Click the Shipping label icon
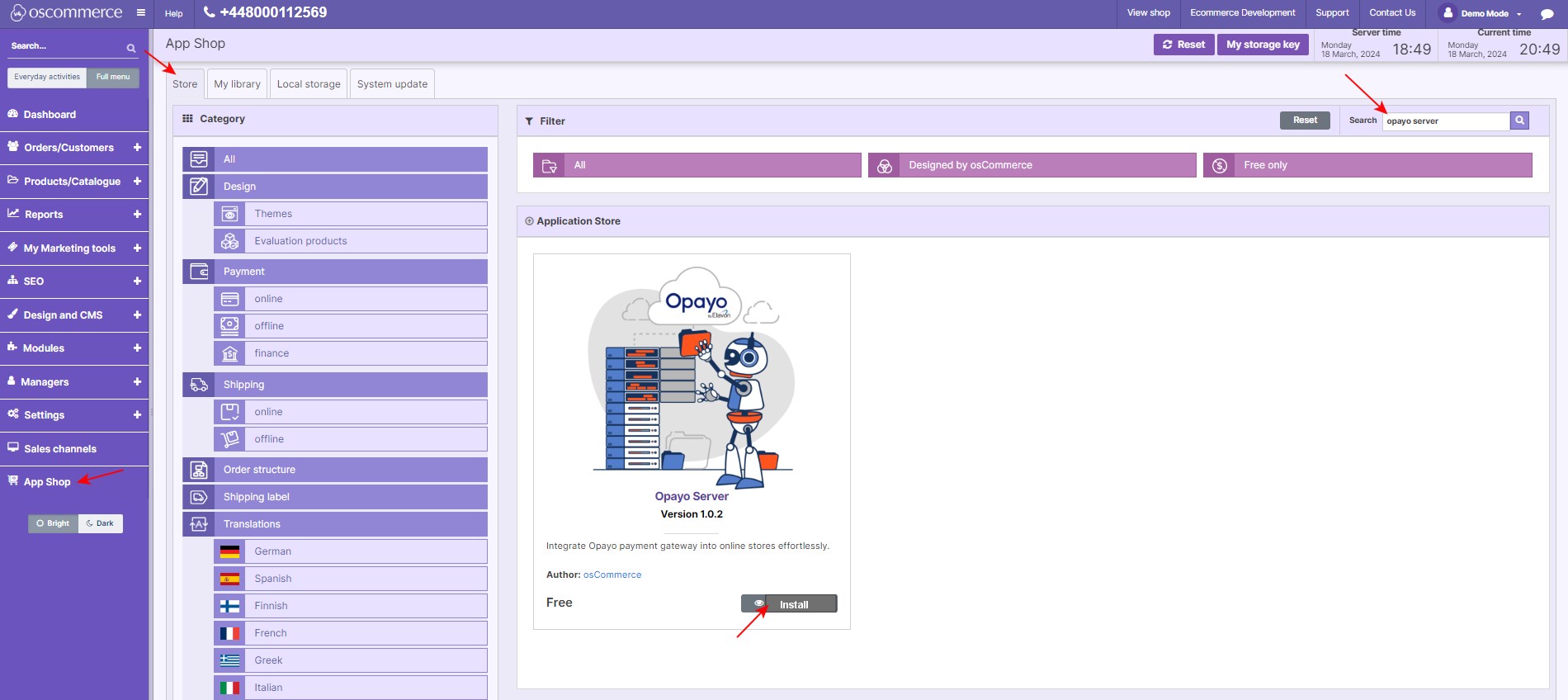This screenshot has height=700, width=1568. tap(199, 497)
